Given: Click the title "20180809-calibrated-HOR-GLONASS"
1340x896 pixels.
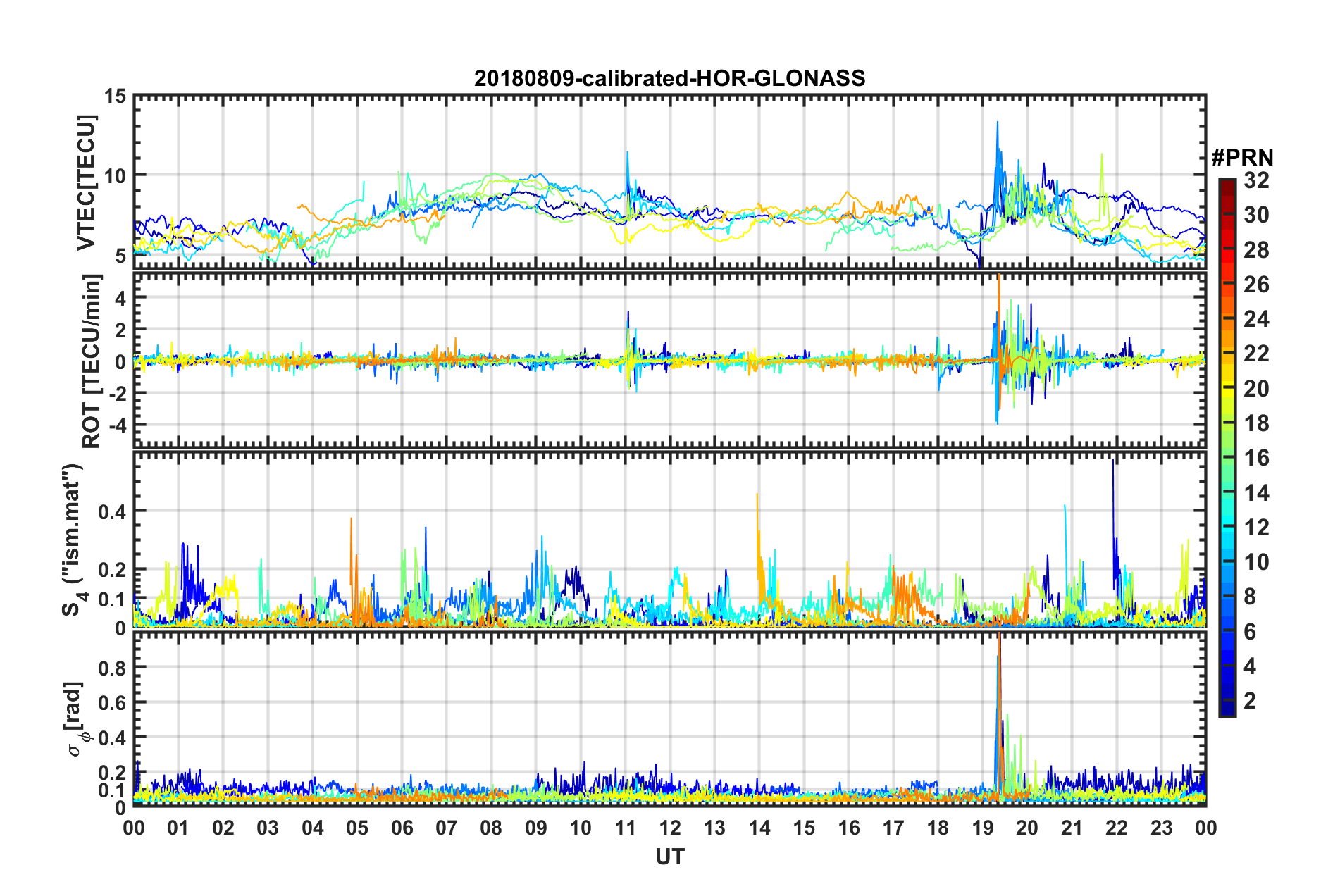Looking at the screenshot, I should [669, 78].
